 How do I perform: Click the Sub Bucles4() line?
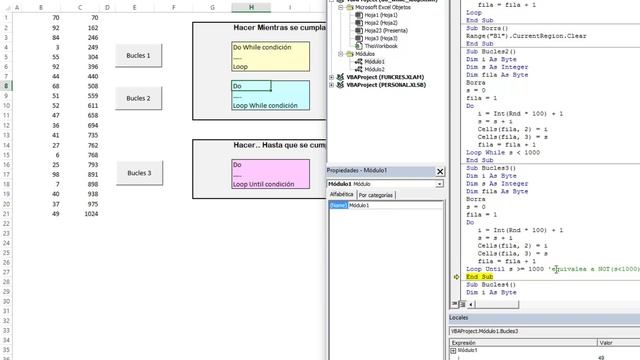[491, 285]
